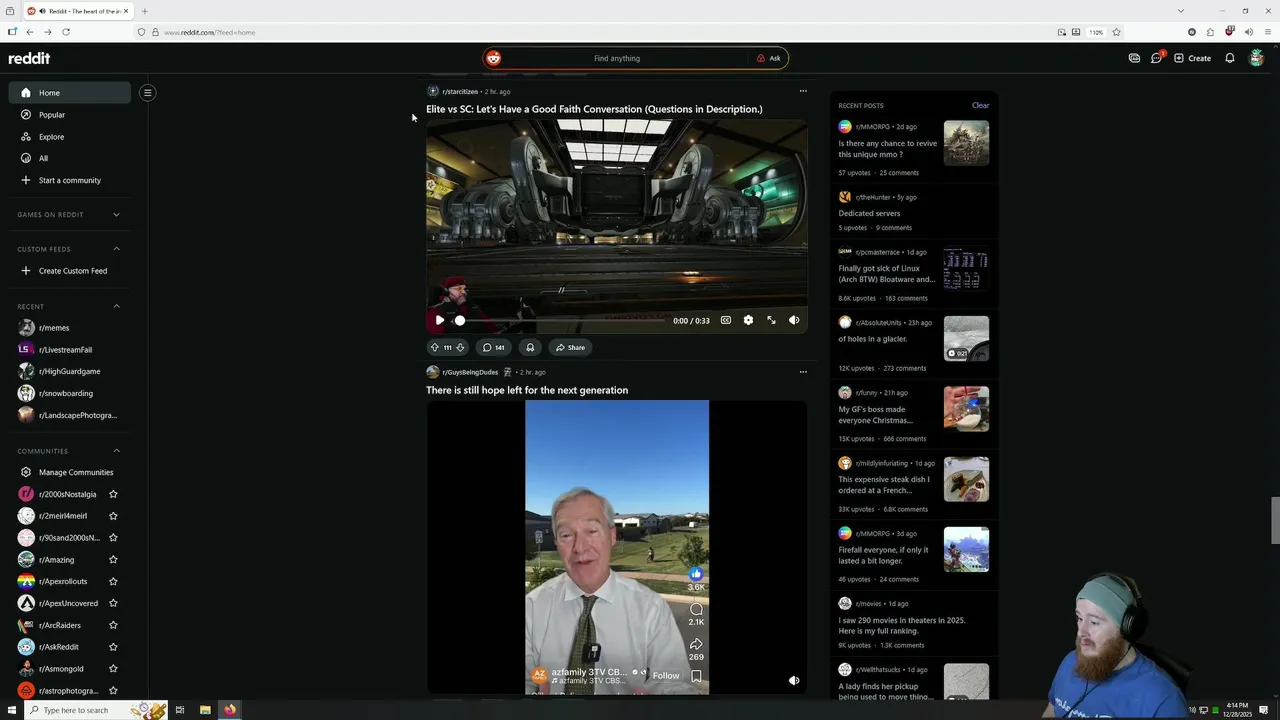The image size is (1280, 720).
Task: Open MMORPG unique mmo post thumbnail
Action: click(x=966, y=143)
